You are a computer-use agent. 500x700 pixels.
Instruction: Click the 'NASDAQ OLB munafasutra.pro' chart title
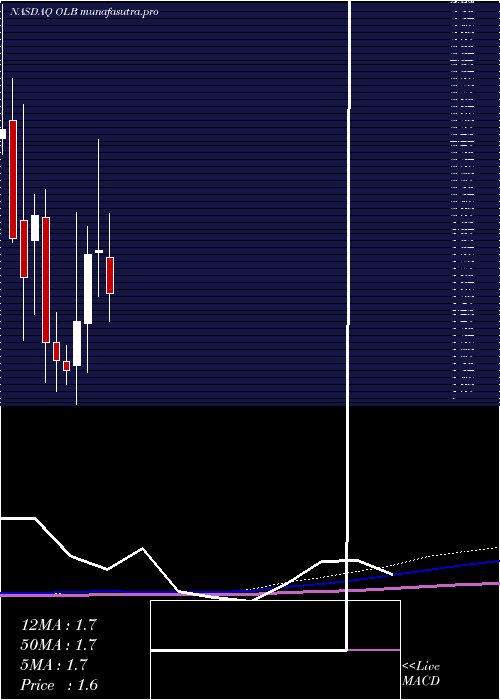click(x=83, y=12)
